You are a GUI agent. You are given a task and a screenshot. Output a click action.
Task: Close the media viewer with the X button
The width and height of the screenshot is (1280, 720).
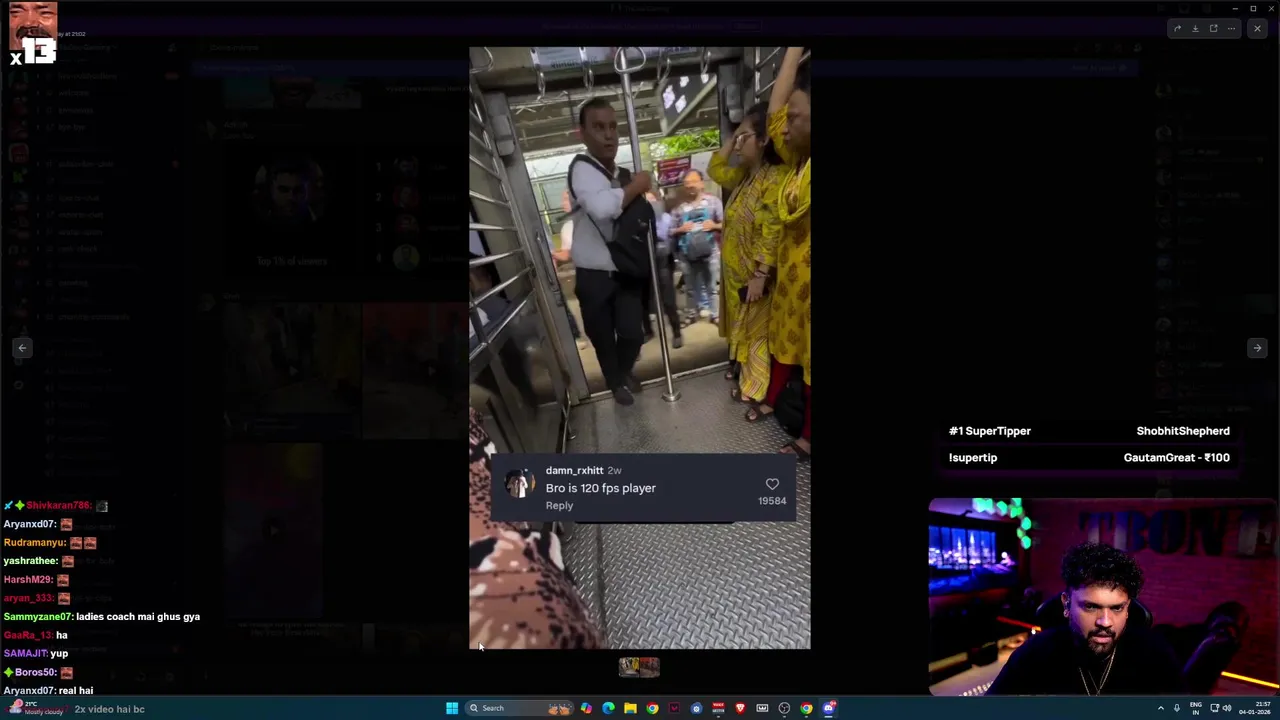pos(1257,29)
